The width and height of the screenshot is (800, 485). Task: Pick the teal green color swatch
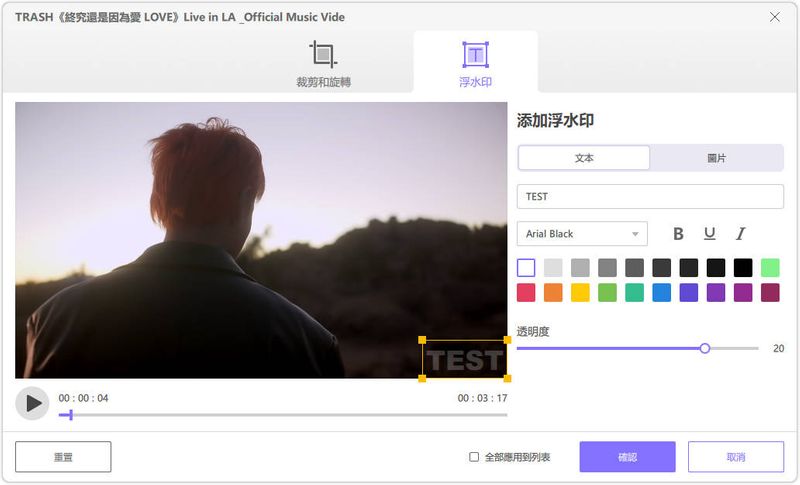634,293
